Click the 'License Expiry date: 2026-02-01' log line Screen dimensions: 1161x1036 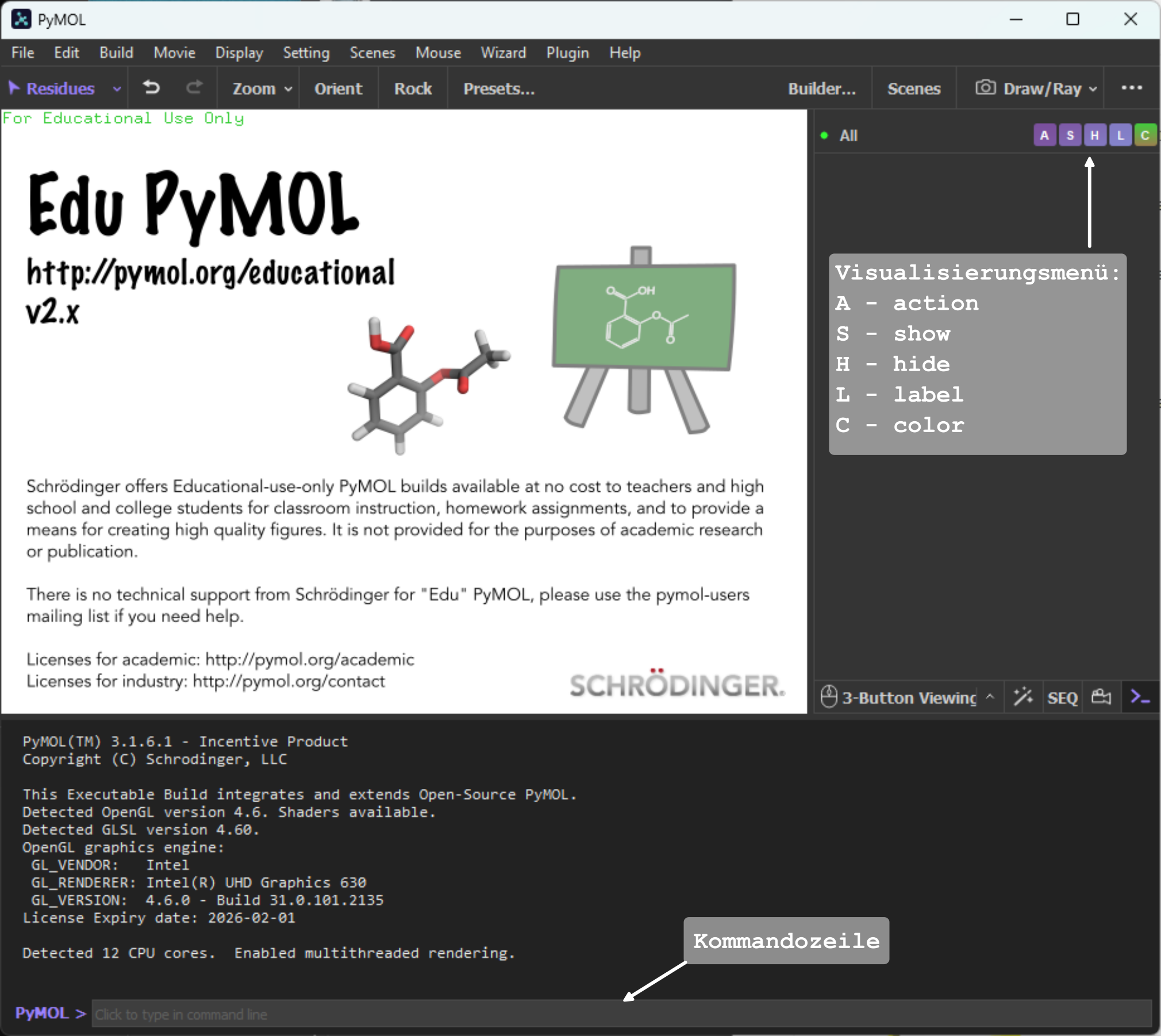point(159,918)
